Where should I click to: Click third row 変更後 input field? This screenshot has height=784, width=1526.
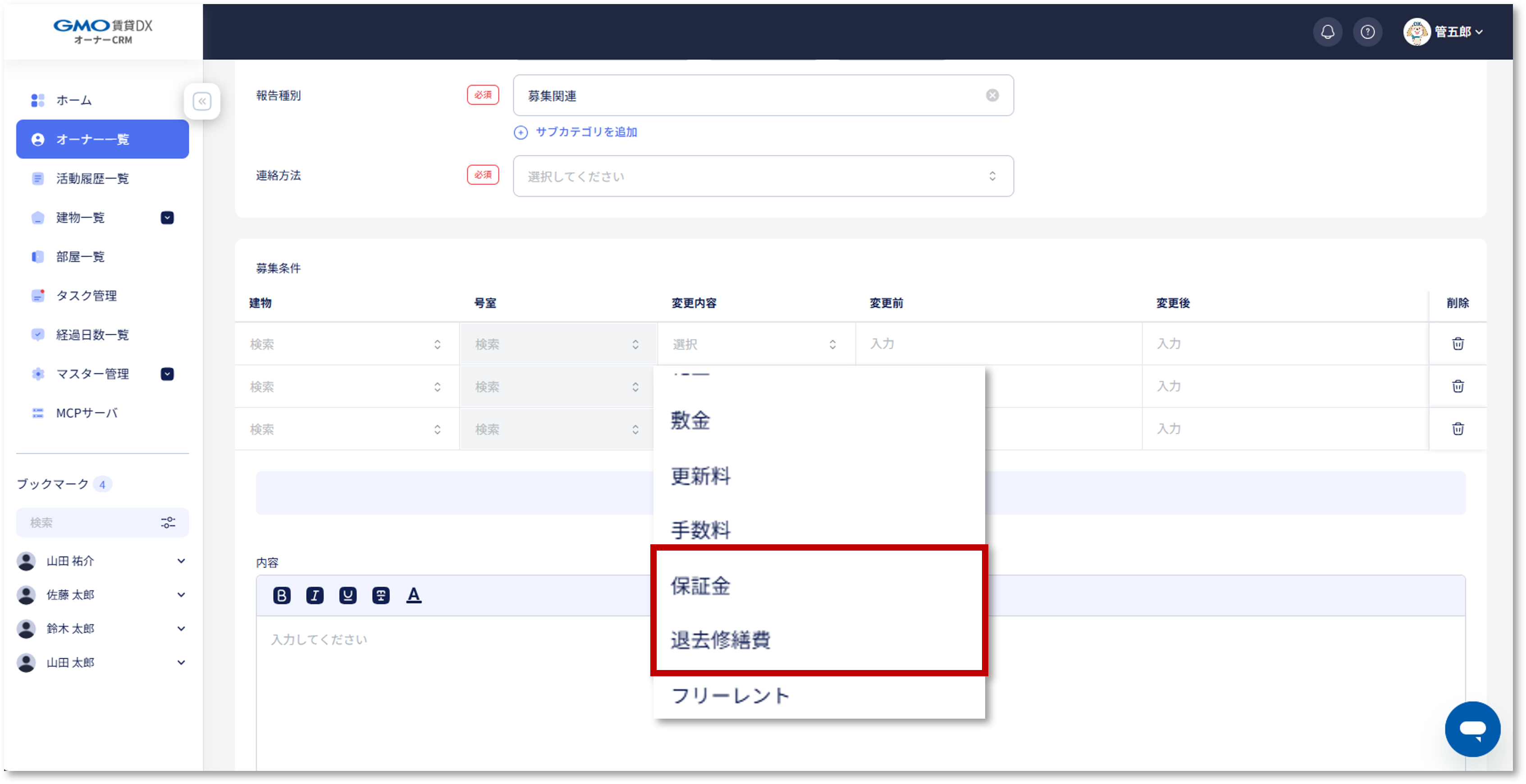1285,428
